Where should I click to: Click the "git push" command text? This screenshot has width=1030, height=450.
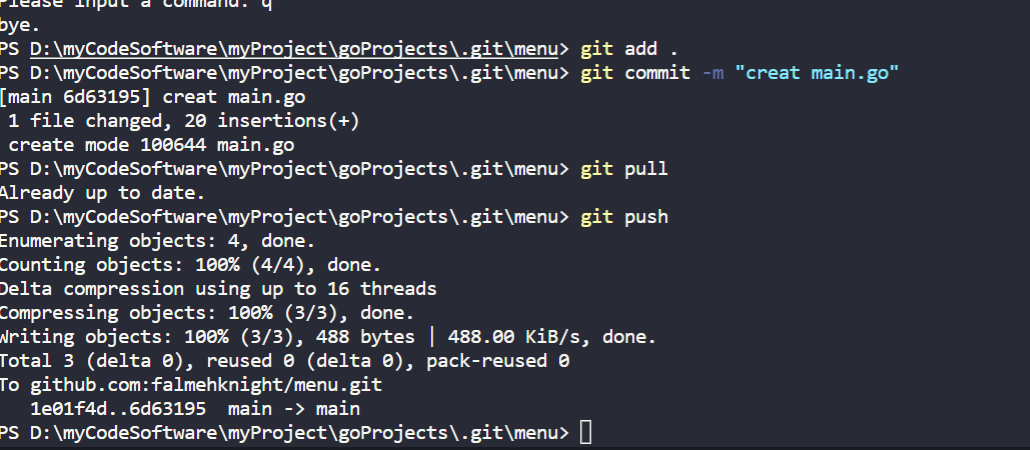pos(624,217)
